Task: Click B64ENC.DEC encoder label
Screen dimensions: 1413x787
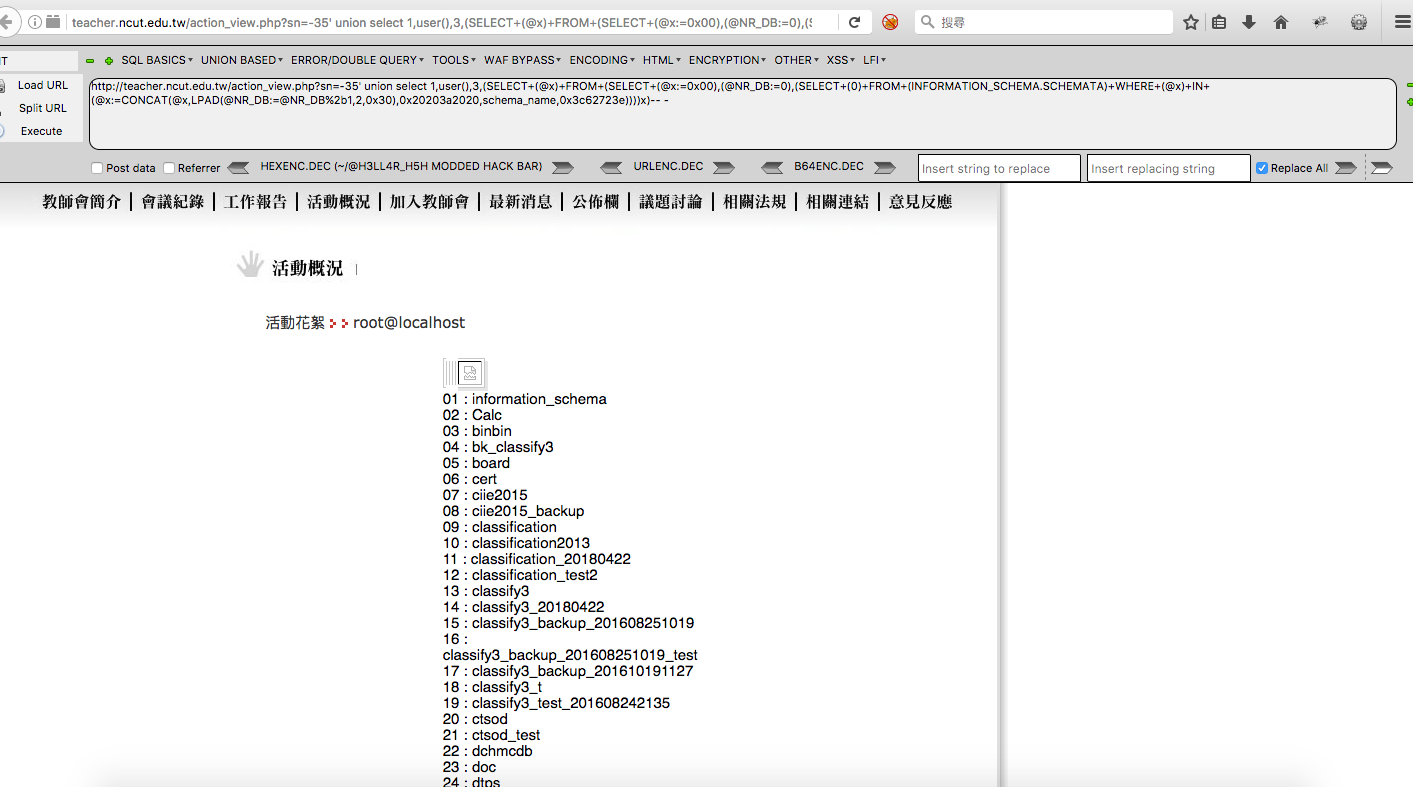Action: pos(829,166)
